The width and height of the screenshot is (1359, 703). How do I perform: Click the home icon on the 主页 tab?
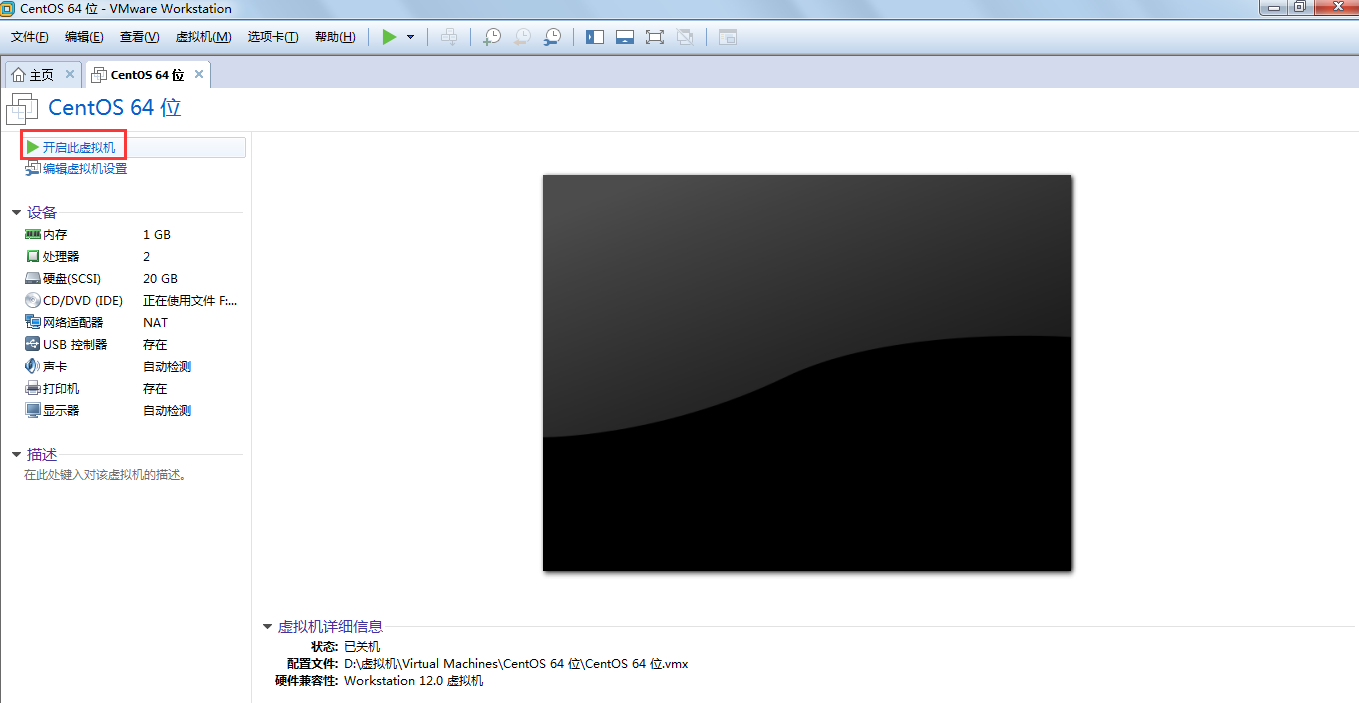18,75
